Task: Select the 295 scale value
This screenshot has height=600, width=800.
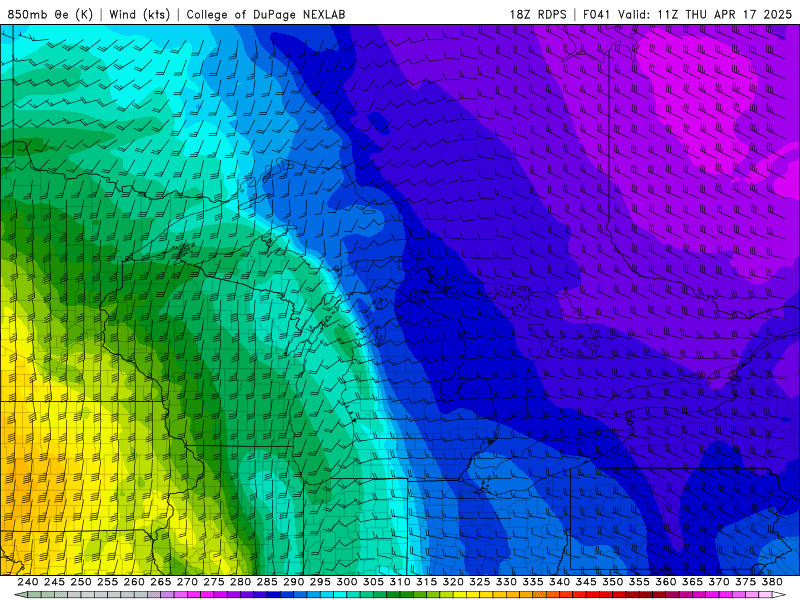Action: point(320,582)
